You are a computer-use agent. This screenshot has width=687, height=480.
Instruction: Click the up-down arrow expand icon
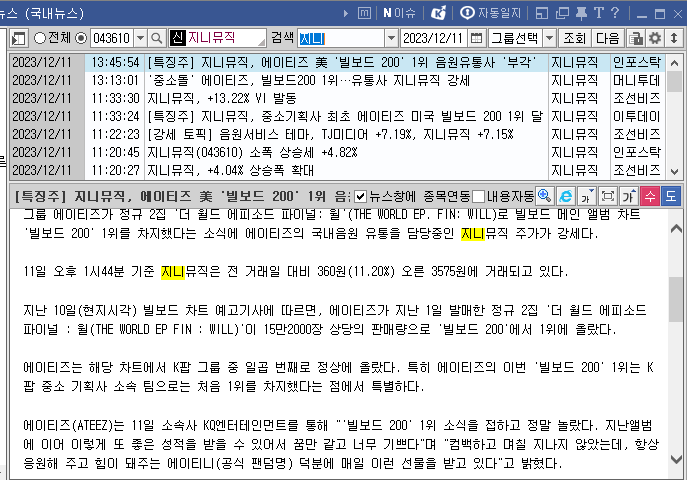coord(674,39)
